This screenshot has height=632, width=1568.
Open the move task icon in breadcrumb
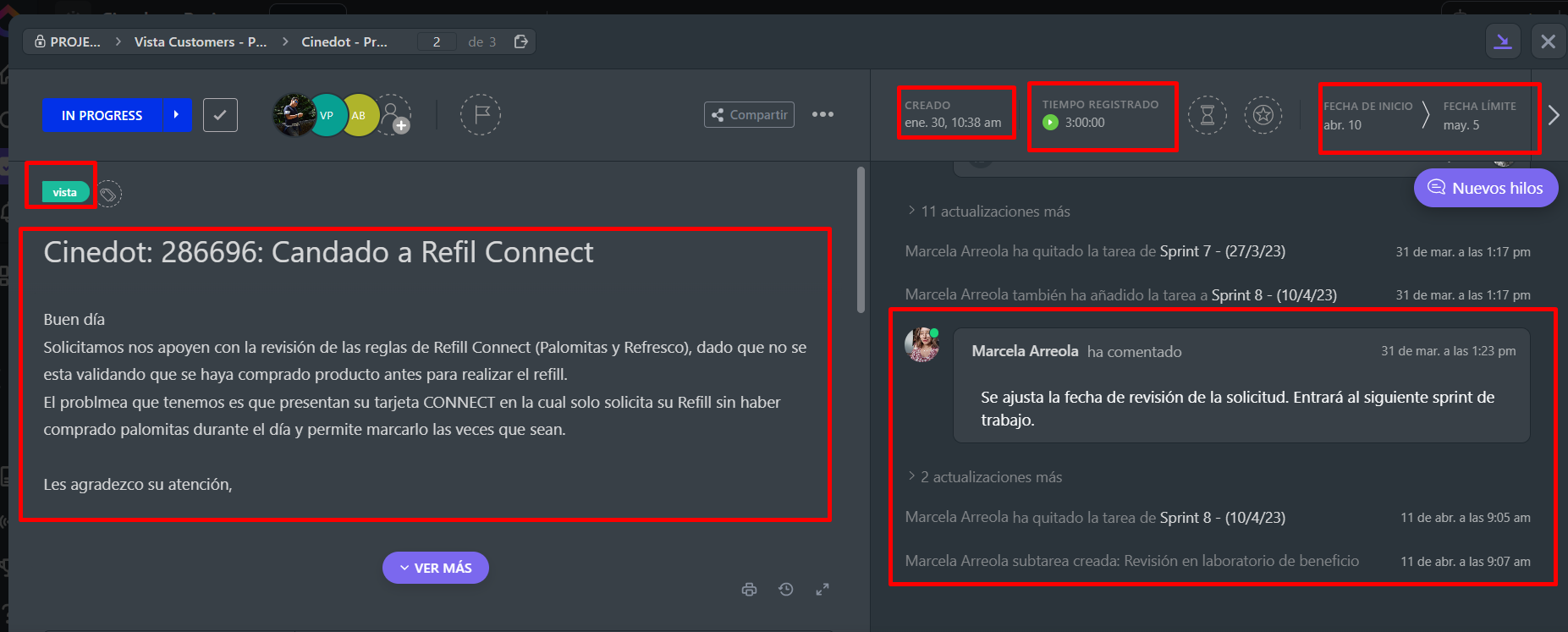coord(521,41)
